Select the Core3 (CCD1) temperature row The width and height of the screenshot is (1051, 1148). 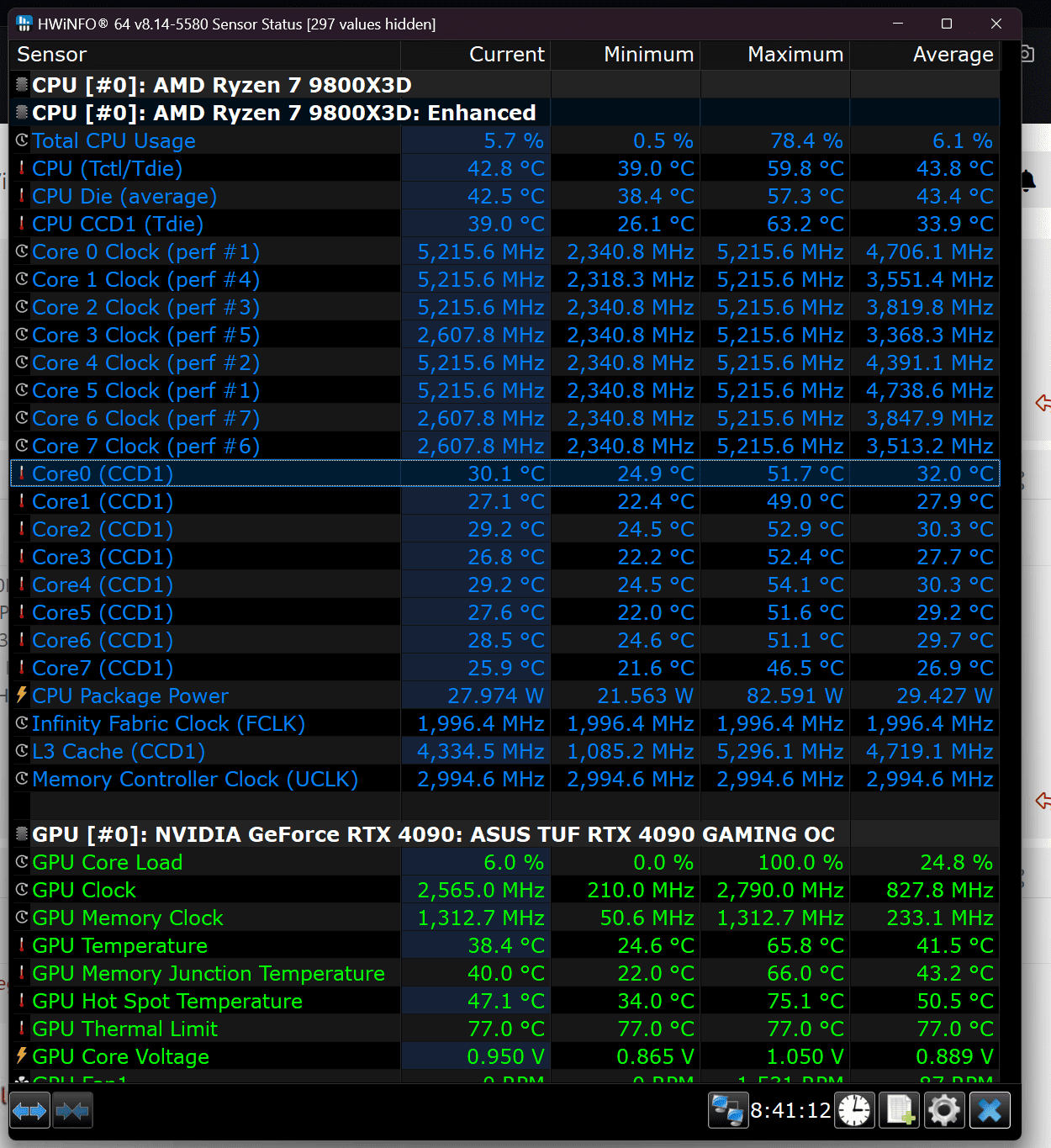click(x=504, y=557)
